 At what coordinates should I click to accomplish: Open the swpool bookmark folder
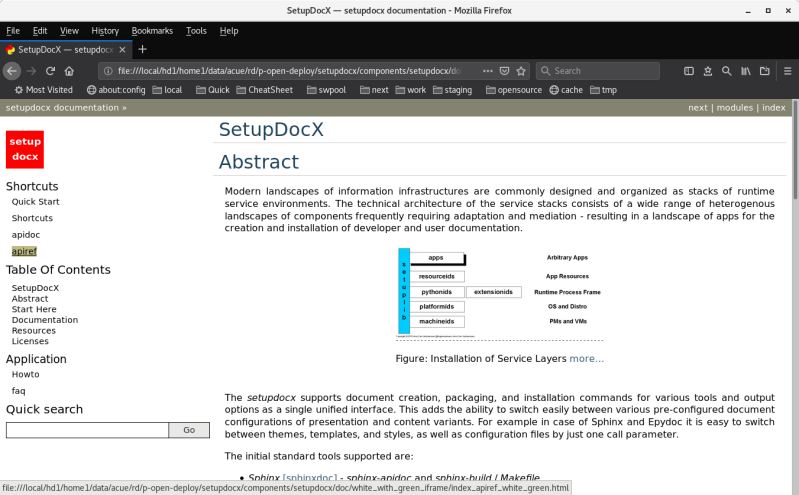tap(326, 90)
